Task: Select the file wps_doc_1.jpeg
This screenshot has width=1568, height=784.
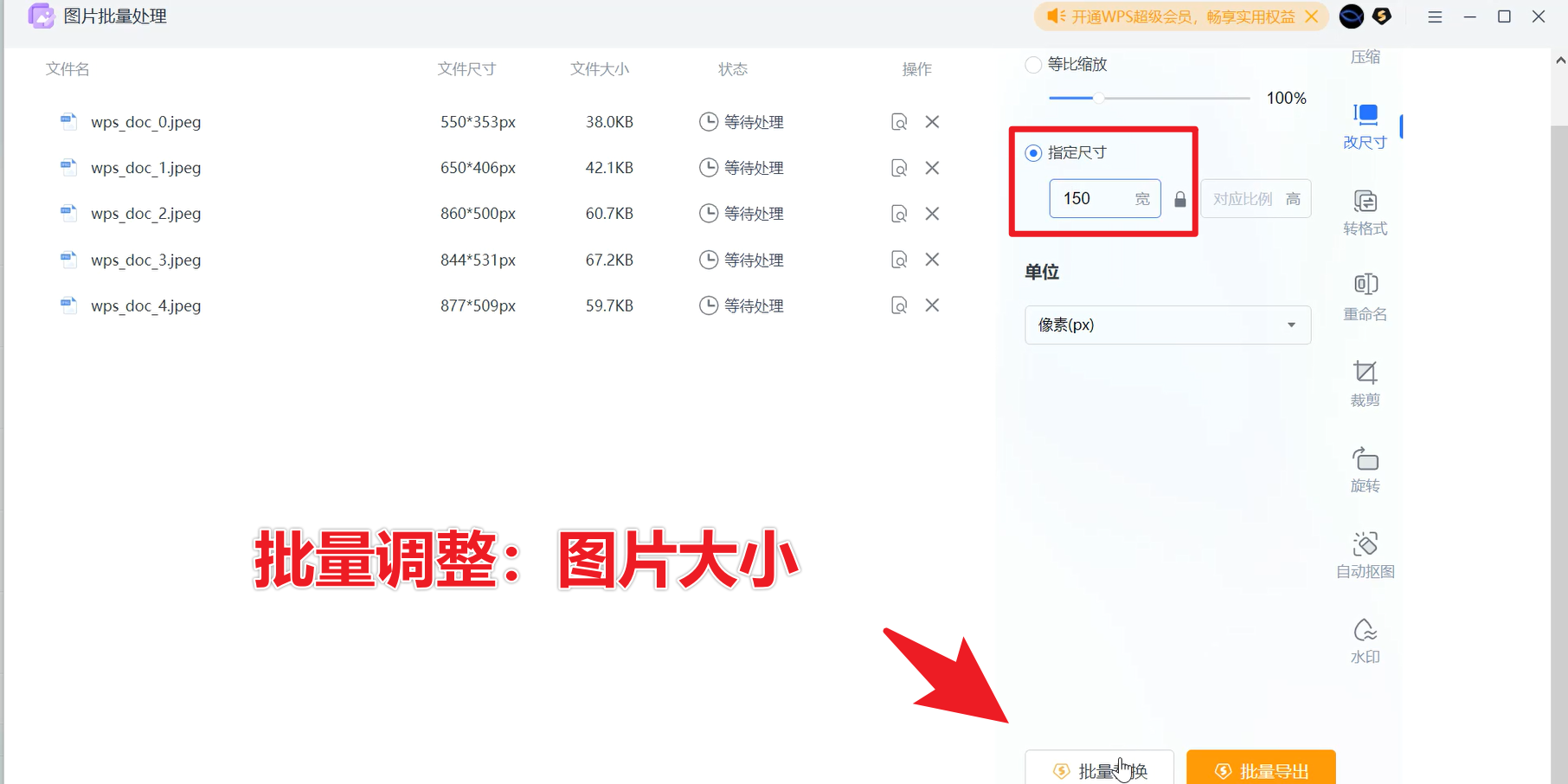Action: point(146,168)
